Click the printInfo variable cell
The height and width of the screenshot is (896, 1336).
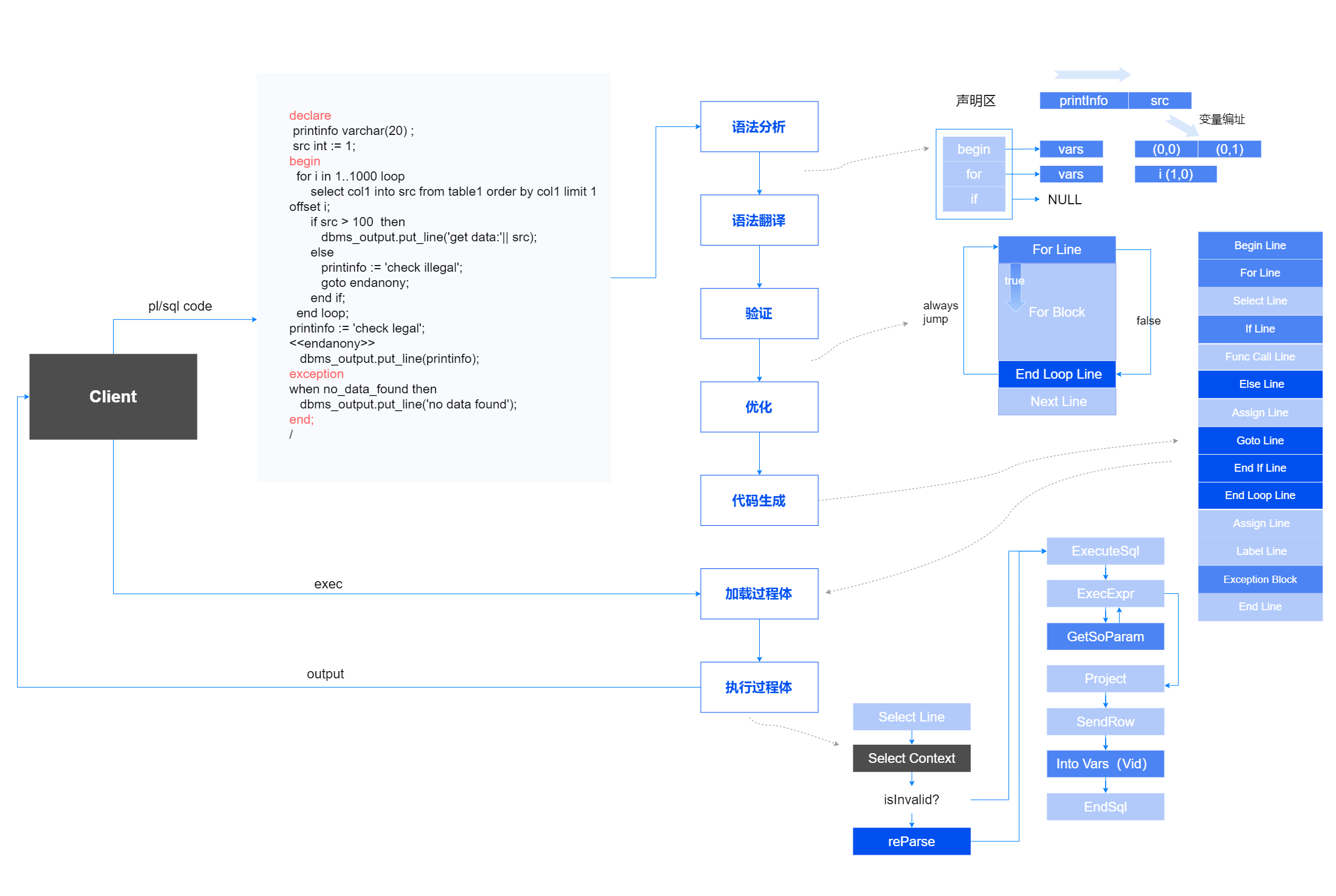tap(1083, 100)
